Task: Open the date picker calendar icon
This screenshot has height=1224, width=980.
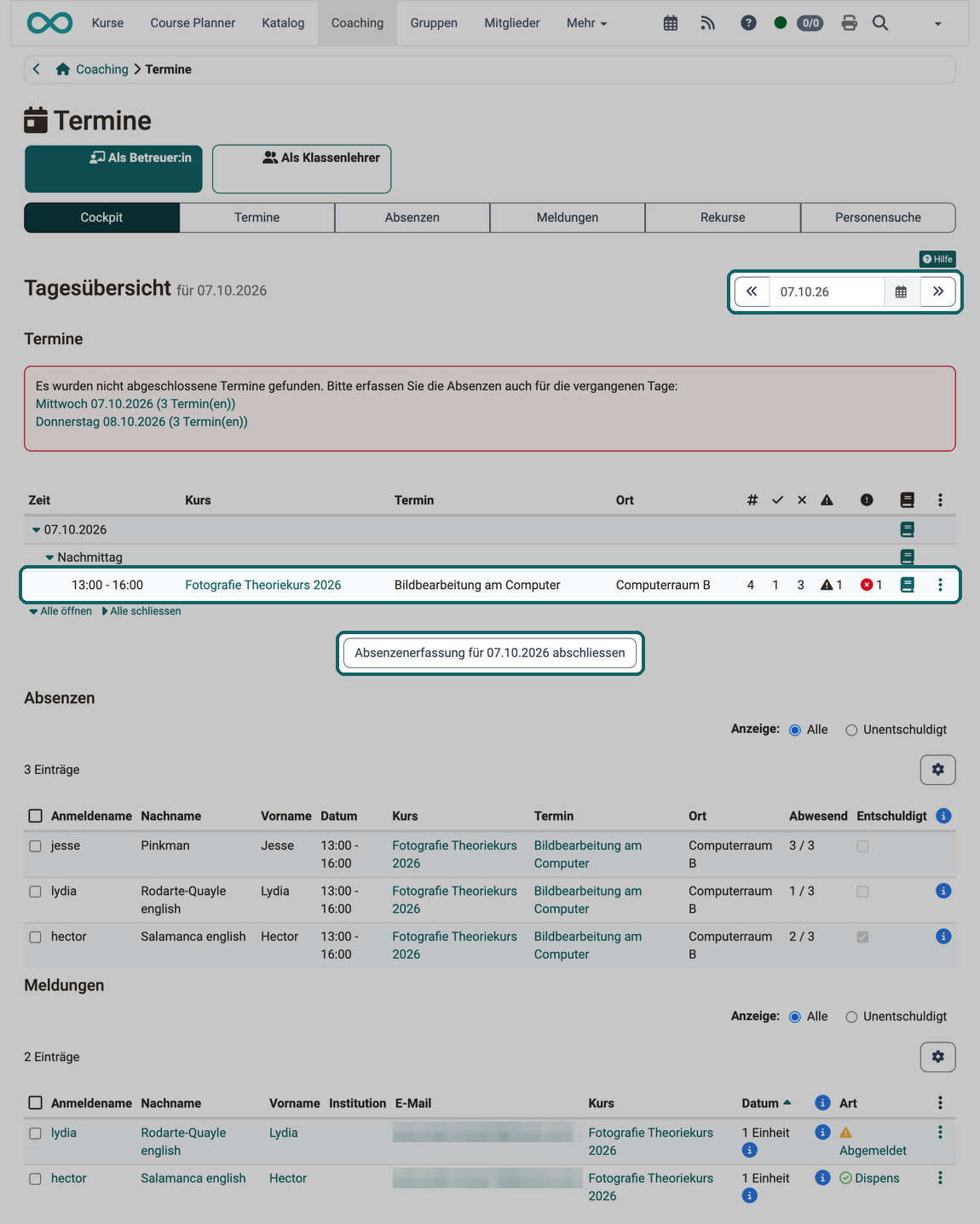Action: coord(902,292)
